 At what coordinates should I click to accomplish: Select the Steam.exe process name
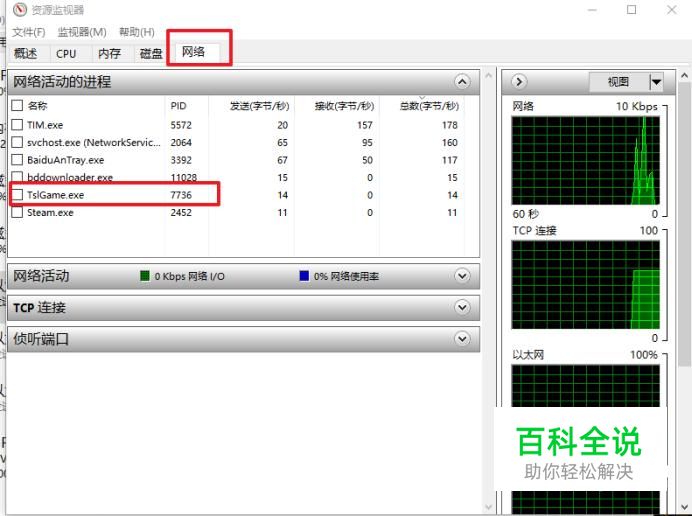(x=50, y=213)
